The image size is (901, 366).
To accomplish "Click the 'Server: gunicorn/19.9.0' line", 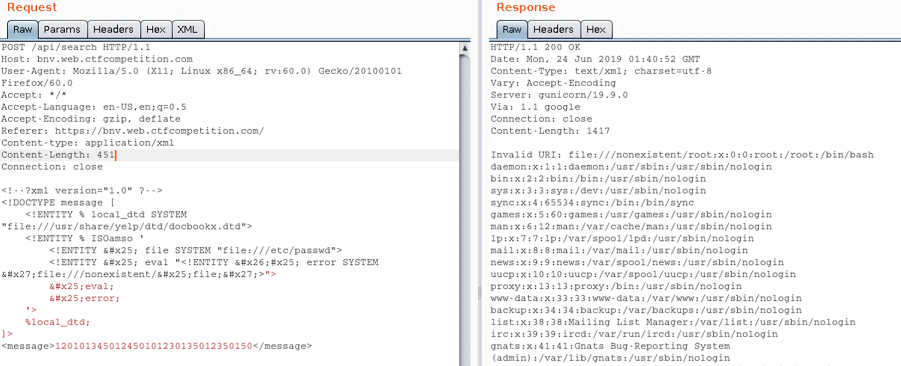I will pyautogui.click(x=559, y=95).
